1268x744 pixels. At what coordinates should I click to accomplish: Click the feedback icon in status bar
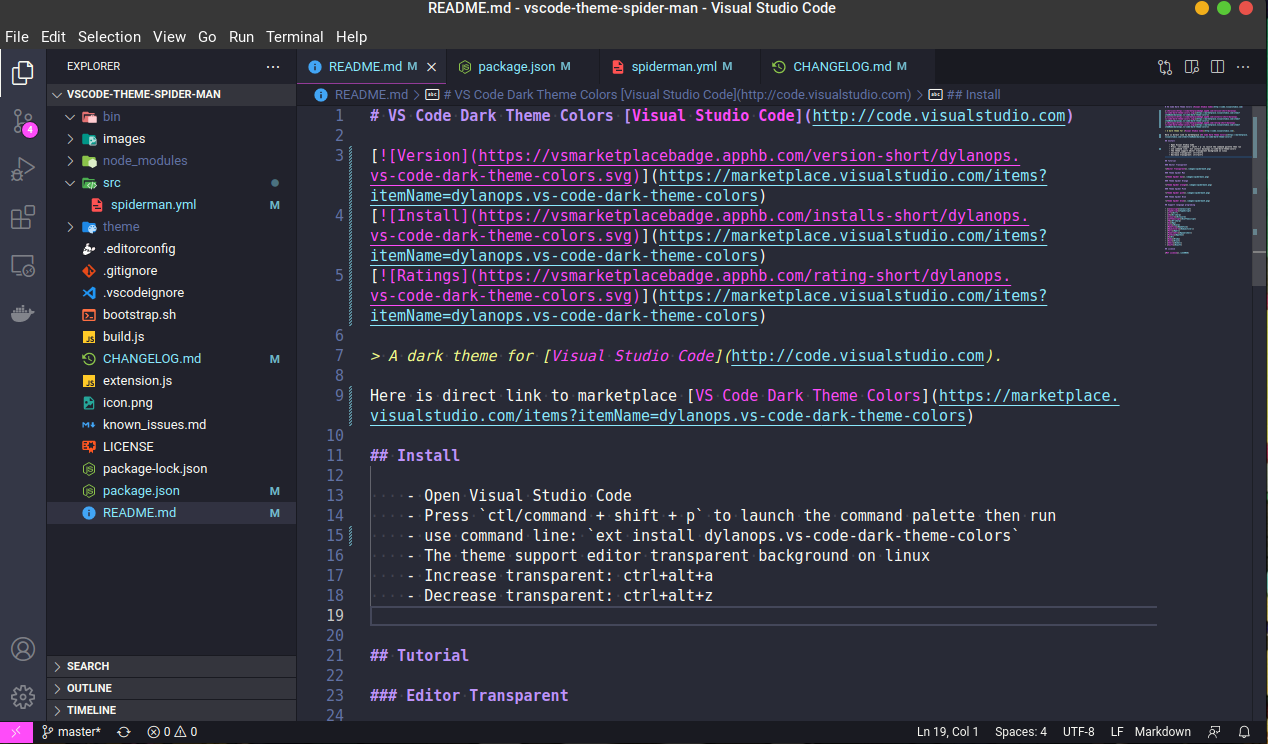point(1215,731)
